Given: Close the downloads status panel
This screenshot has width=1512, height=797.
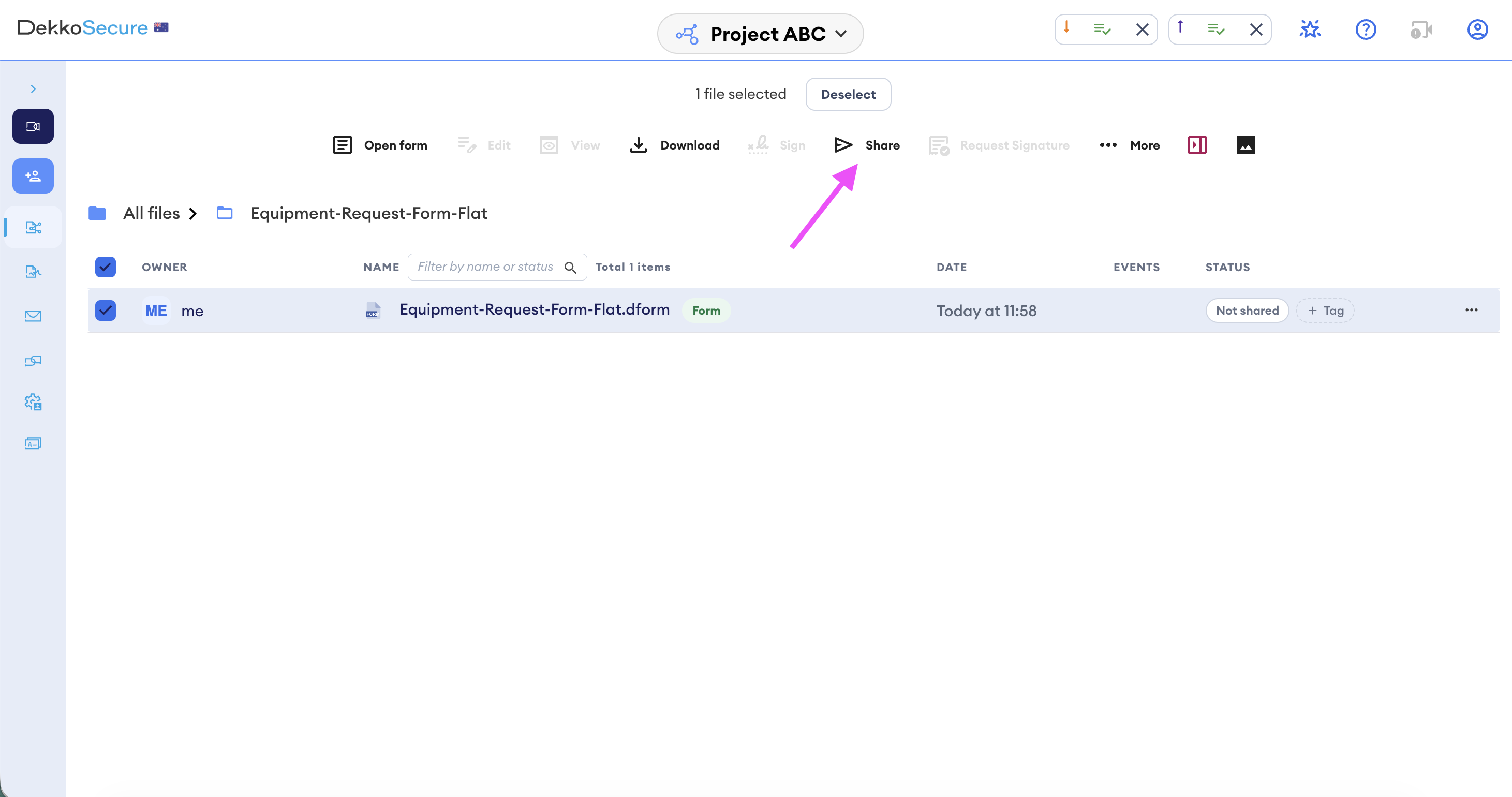Looking at the screenshot, I should click(1142, 29).
